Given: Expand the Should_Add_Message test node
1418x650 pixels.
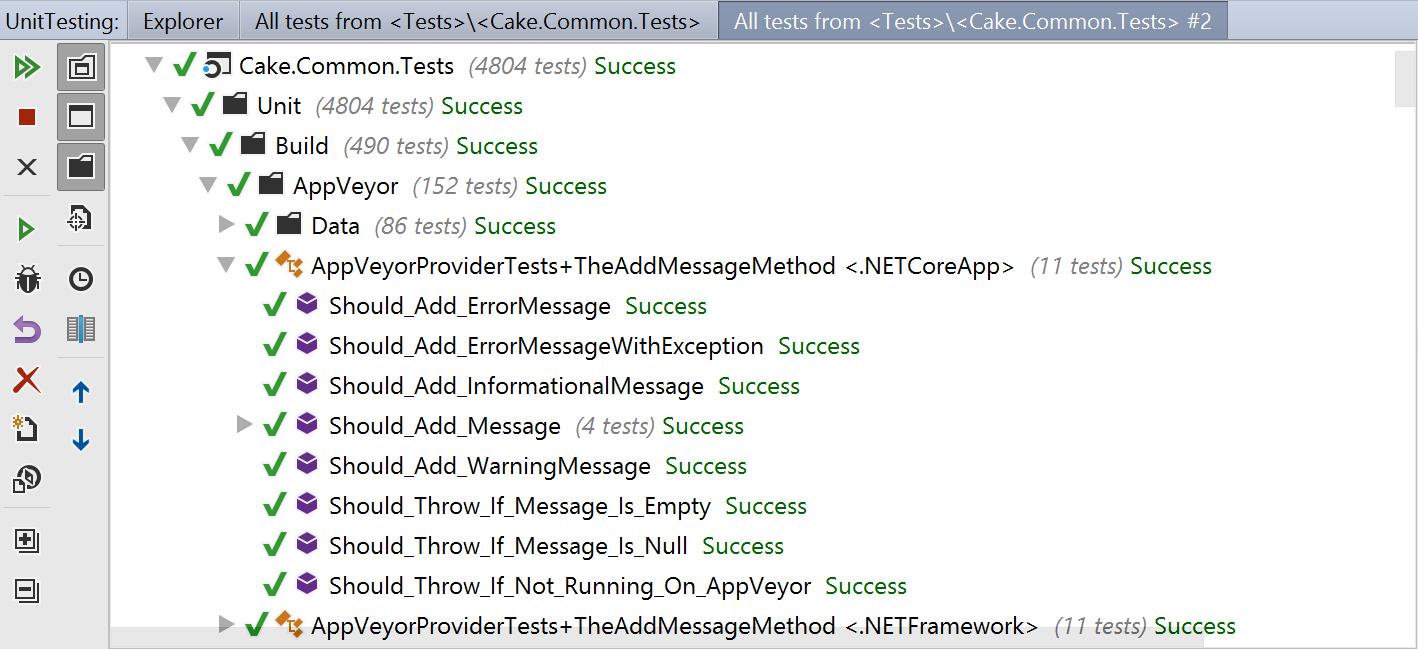Looking at the screenshot, I should (x=245, y=425).
